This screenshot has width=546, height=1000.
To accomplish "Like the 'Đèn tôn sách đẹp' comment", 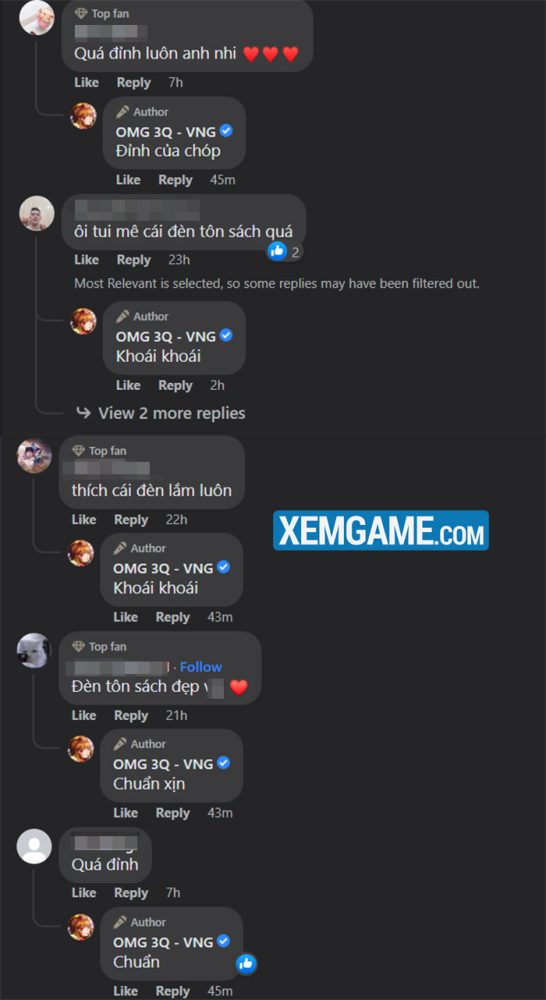I will [84, 715].
